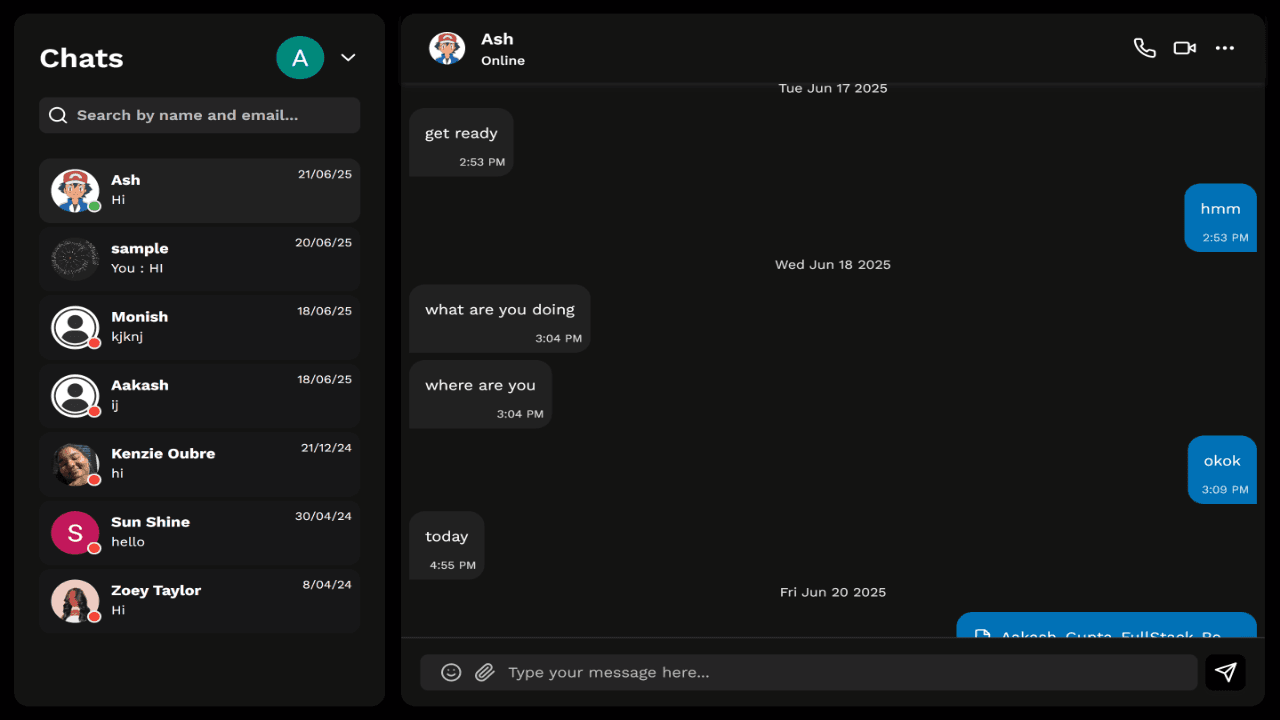Click Ash's avatar in the chat header
1280x720 pixels.
(x=447, y=47)
